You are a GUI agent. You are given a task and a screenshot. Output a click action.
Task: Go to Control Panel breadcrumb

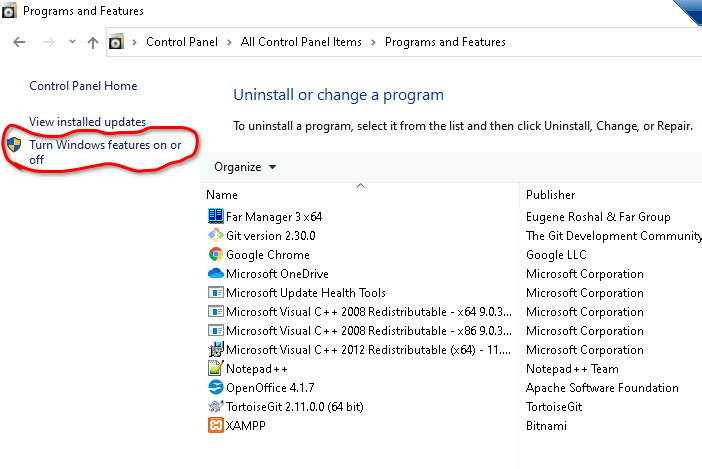click(182, 42)
